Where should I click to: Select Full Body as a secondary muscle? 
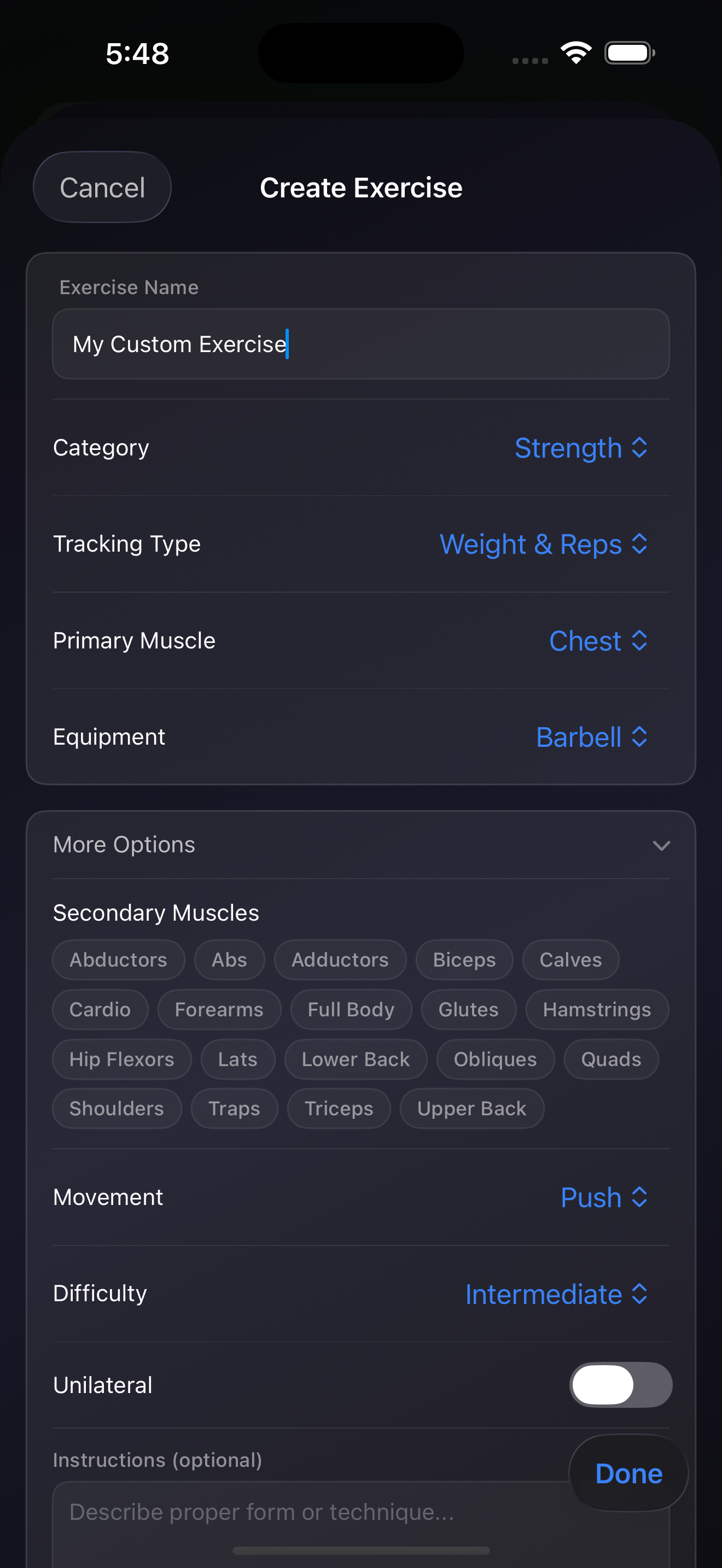coord(351,1009)
